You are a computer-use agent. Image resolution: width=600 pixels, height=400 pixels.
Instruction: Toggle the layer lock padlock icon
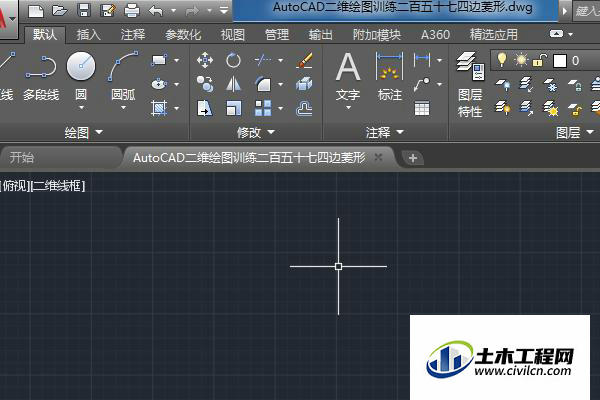(539, 60)
